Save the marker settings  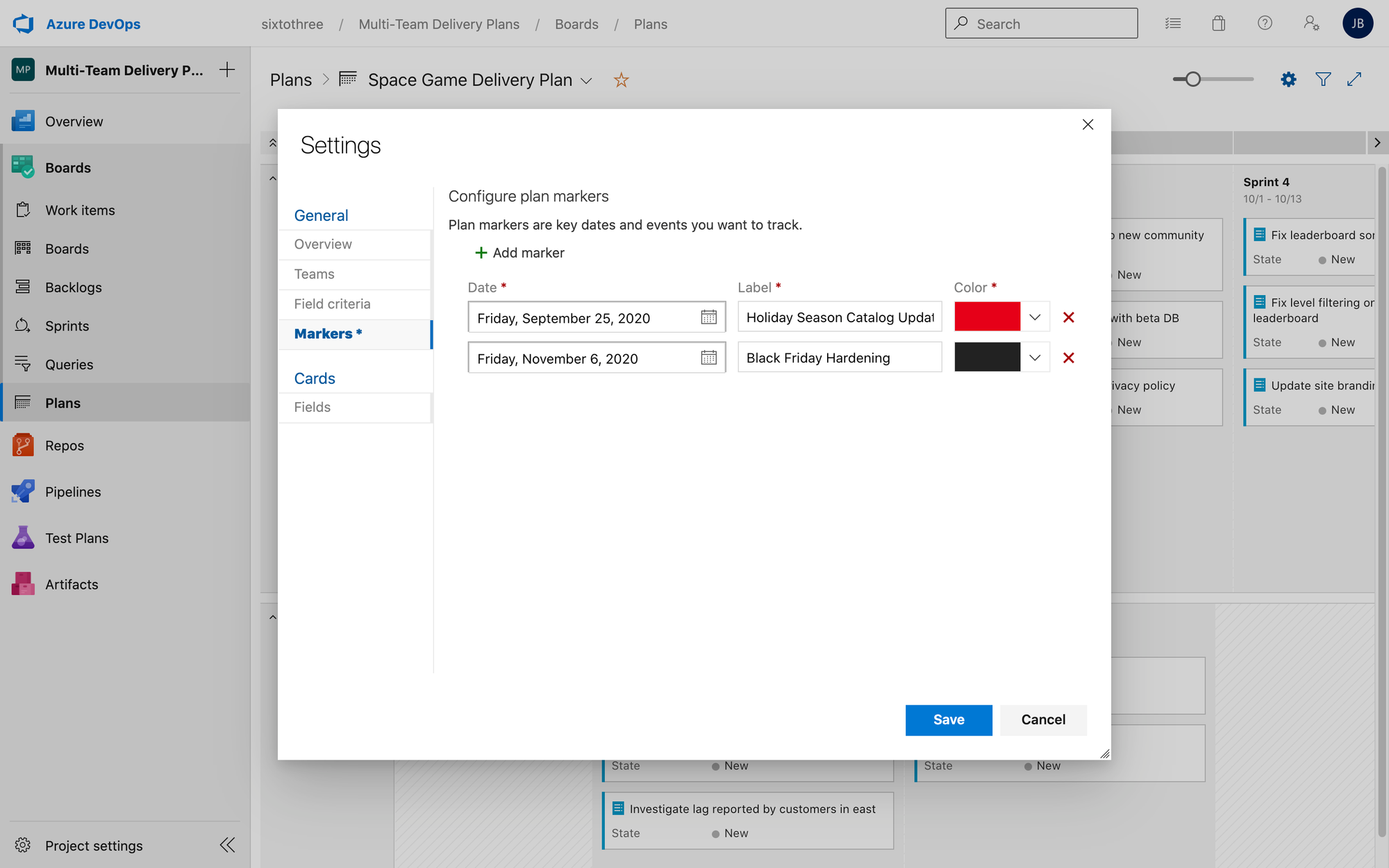click(948, 720)
